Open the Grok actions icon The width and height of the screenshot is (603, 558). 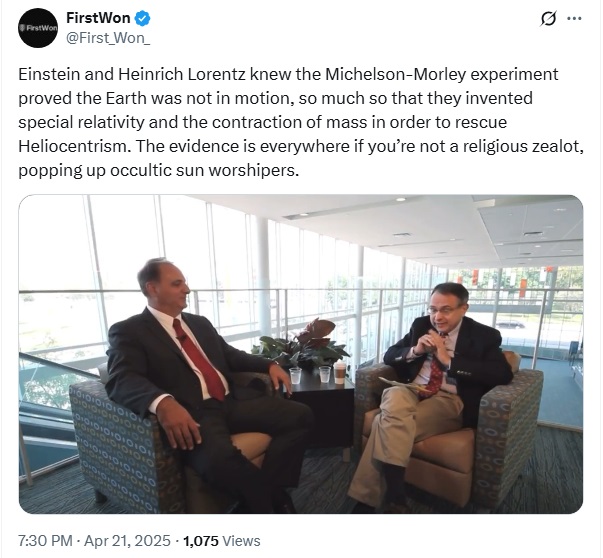547,19
